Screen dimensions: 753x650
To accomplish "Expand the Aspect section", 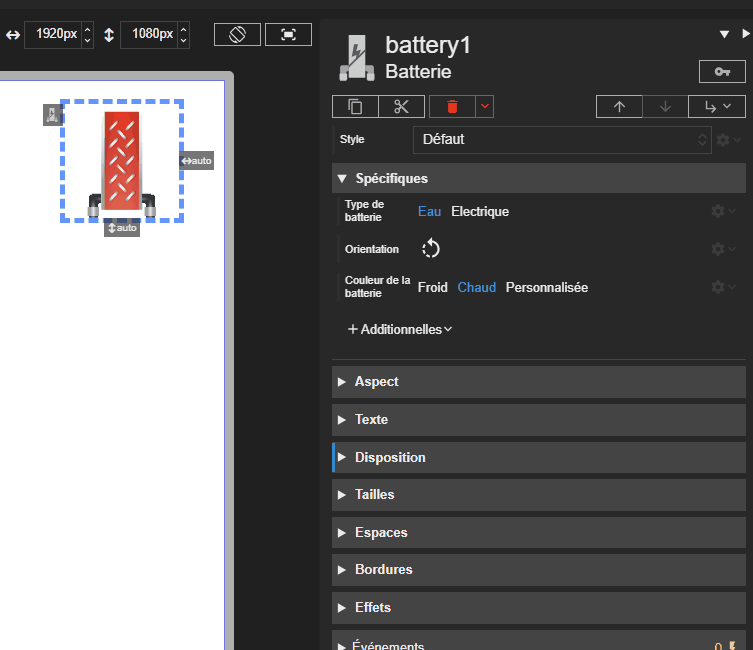I will click(376, 382).
